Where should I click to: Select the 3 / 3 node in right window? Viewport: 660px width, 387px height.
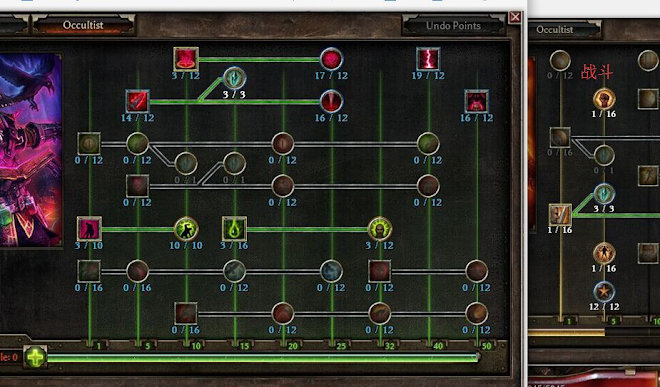[x=604, y=194]
